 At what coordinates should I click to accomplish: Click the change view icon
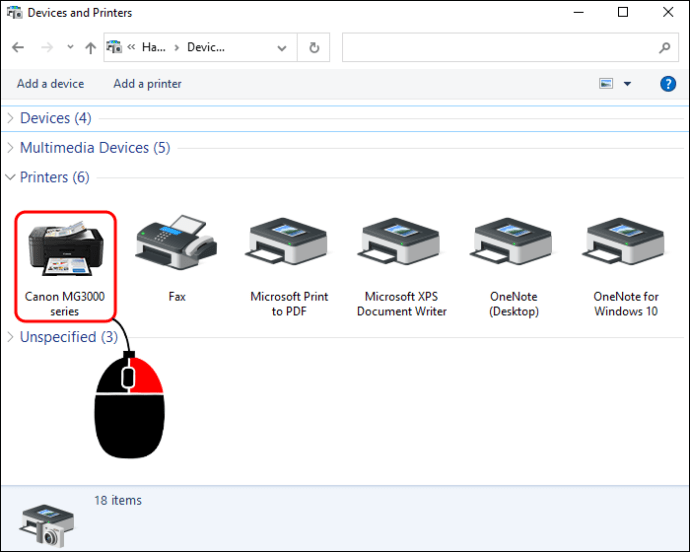pyautogui.click(x=606, y=83)
